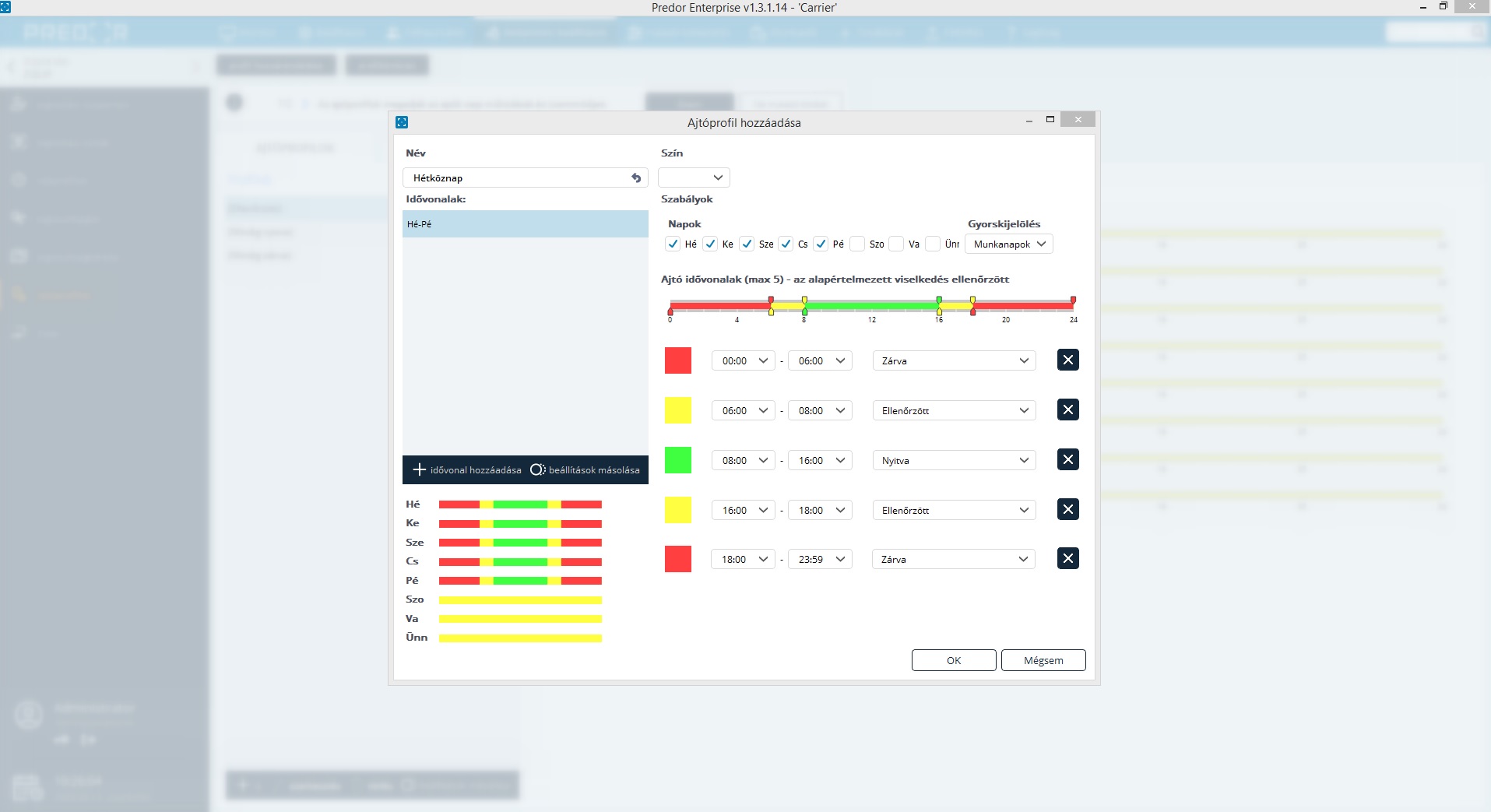Click the green color swatch
Viewport: 1491px width, 812px height.
point(678,460)
